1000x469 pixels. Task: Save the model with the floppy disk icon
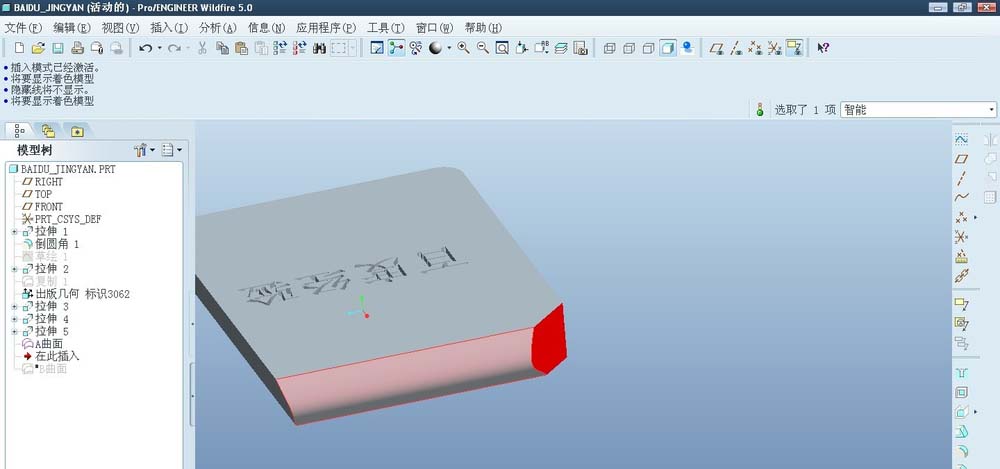pyautogui.click(x=57, y=48)
